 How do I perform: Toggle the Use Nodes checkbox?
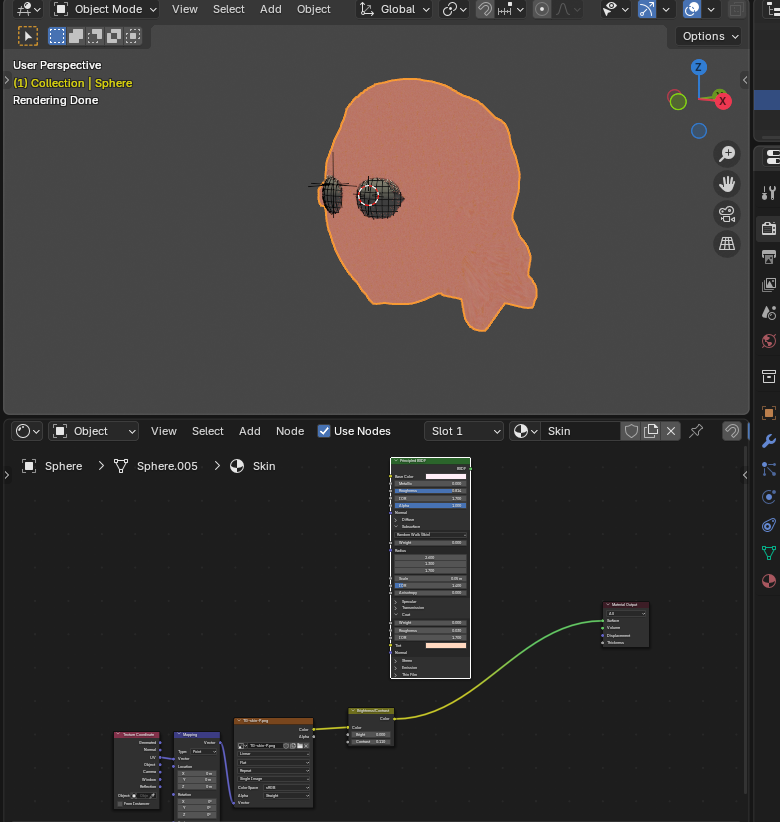[x=324, y=431]
